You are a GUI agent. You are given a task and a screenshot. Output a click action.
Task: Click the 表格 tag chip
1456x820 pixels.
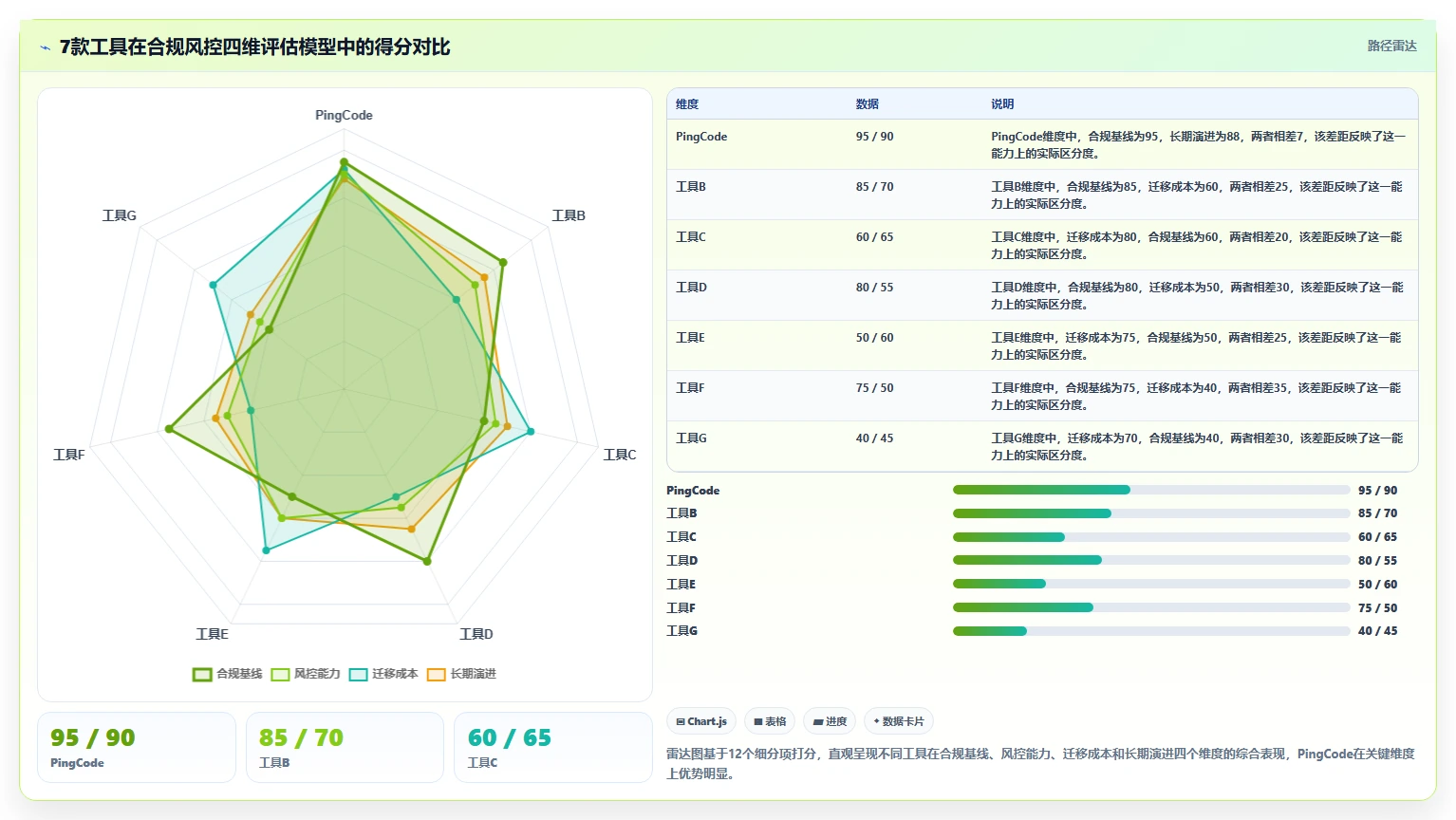770,721
